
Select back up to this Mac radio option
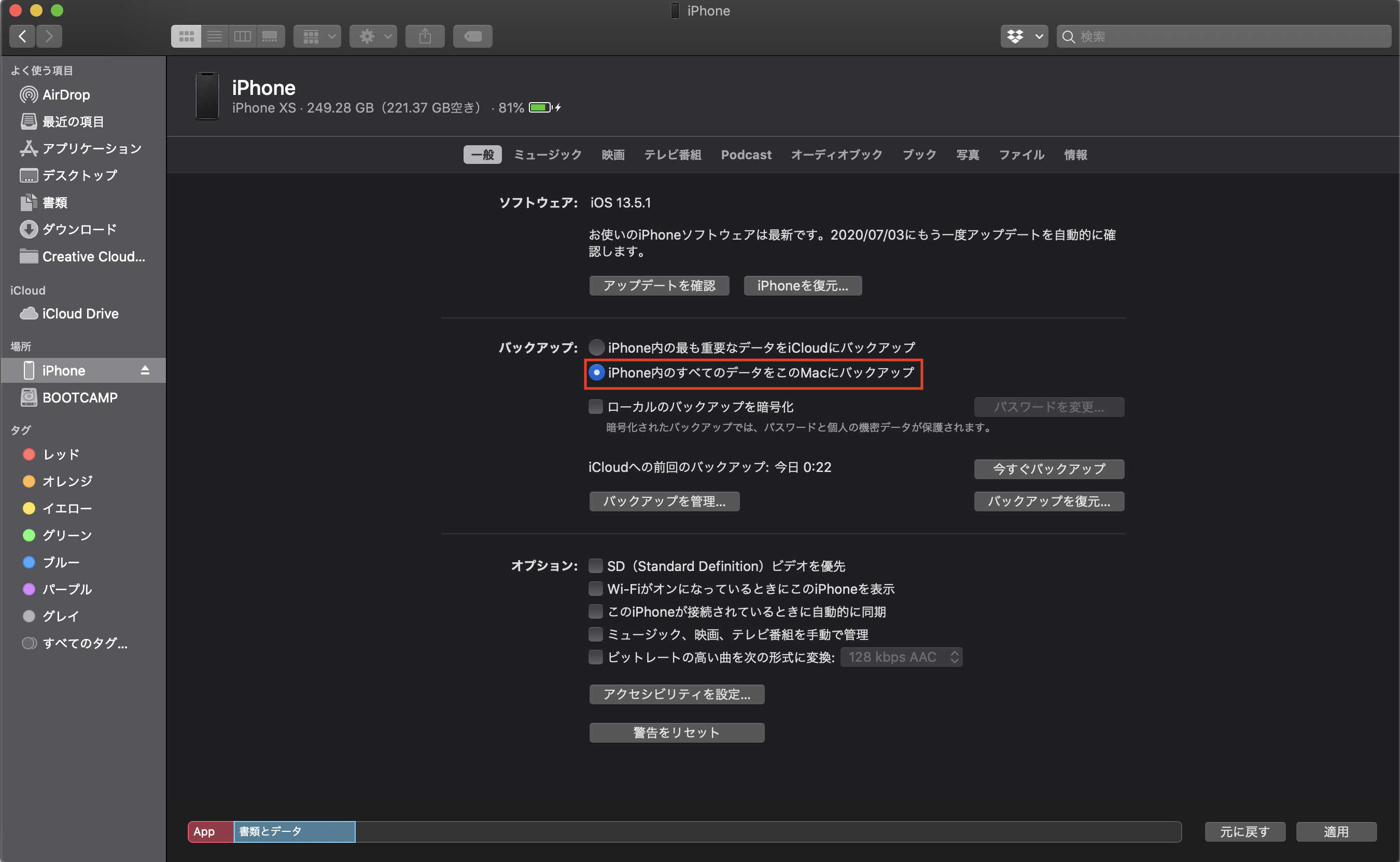(x=597, y=372)
